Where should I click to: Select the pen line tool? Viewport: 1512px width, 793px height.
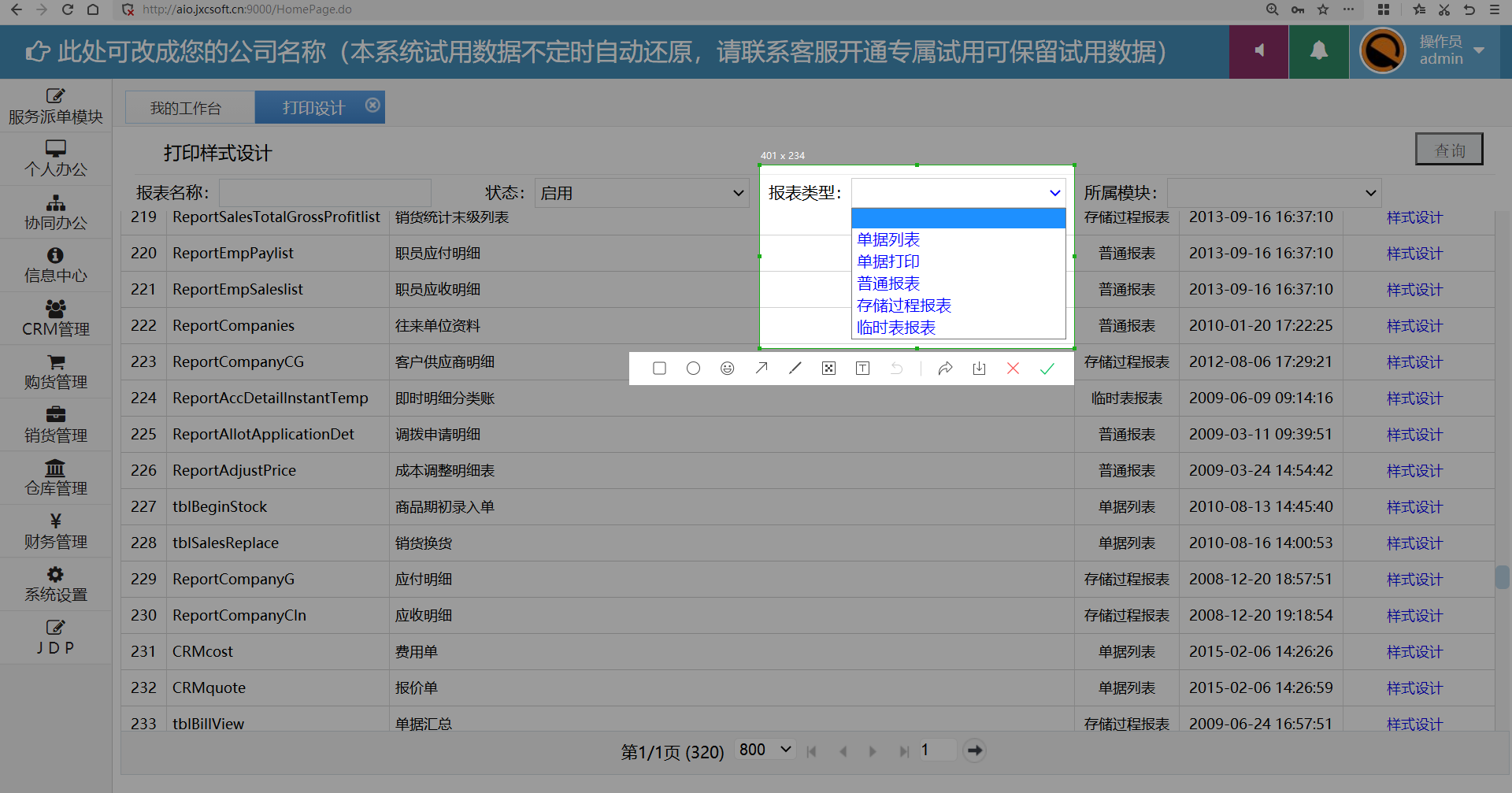point(795,369)
